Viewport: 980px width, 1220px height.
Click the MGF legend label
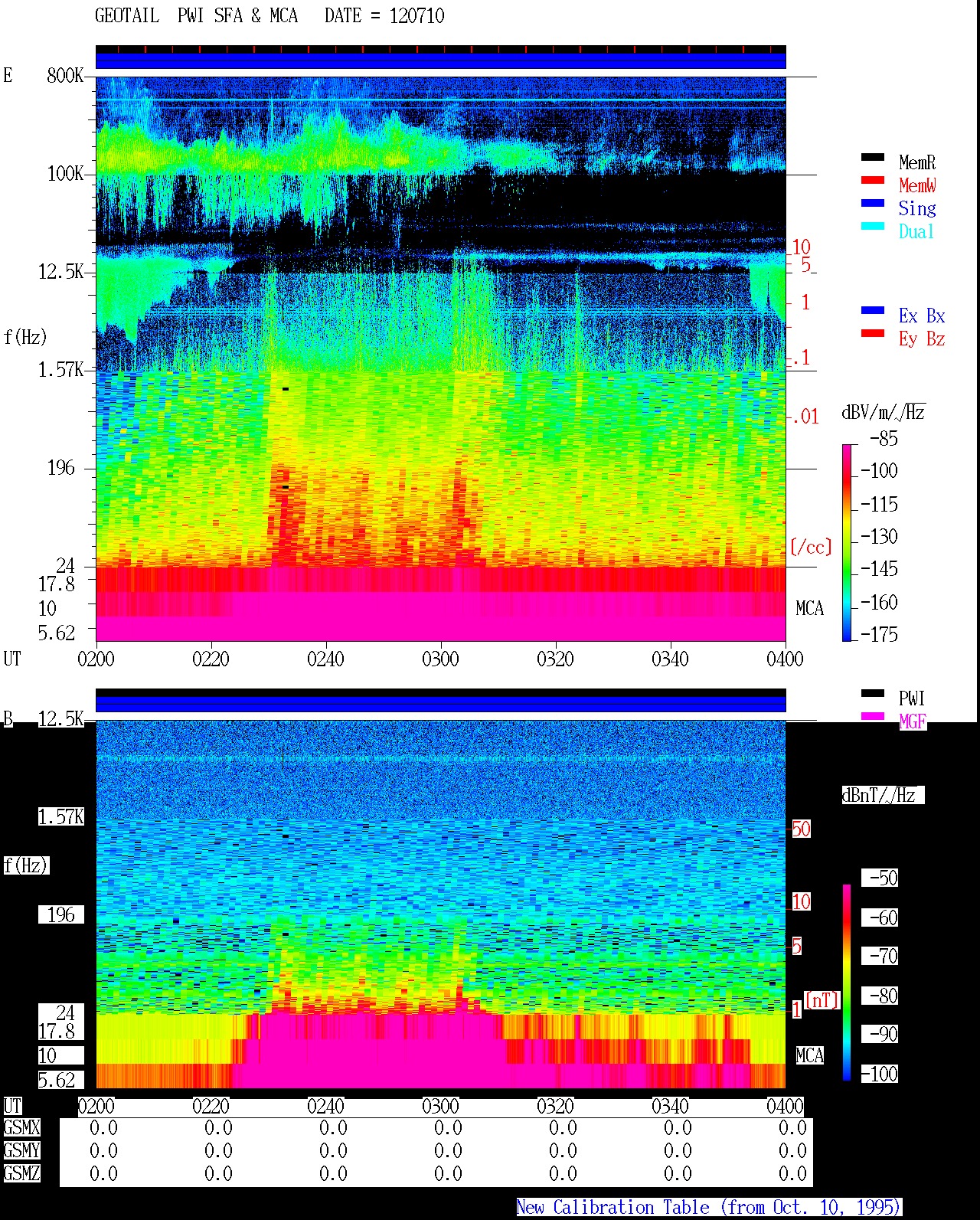[913, 721]
